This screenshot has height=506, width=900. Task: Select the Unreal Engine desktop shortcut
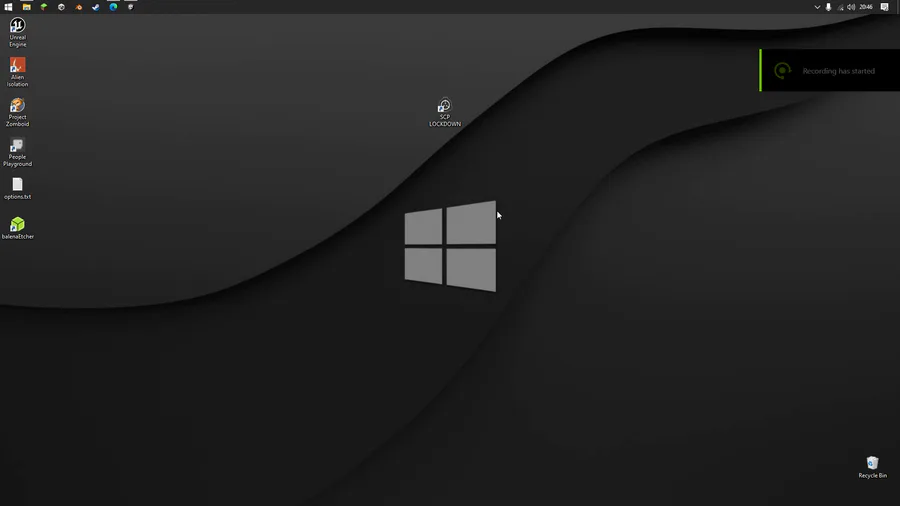(18, 33)
